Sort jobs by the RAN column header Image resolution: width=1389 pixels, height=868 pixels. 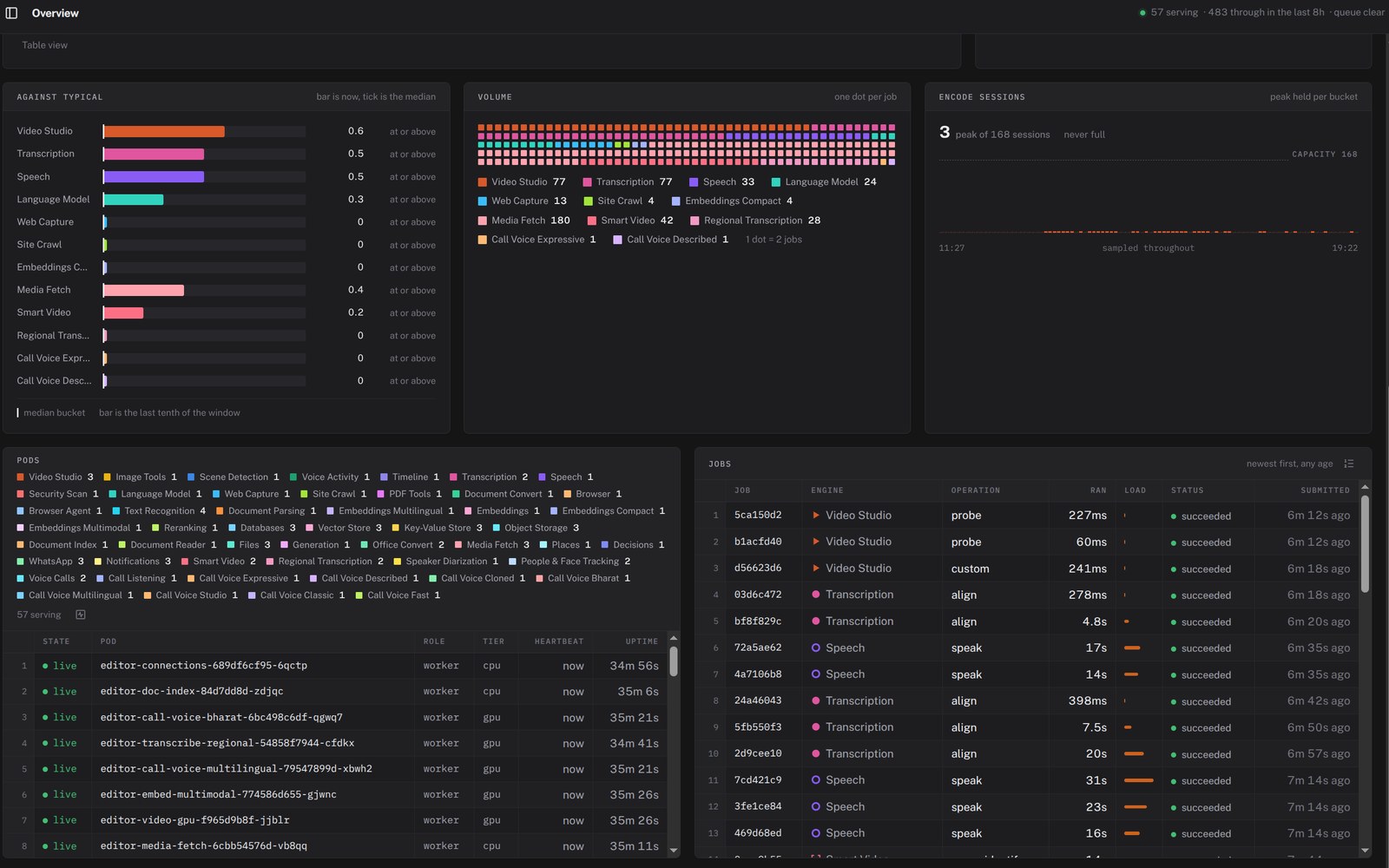(x=1098, y=490)
